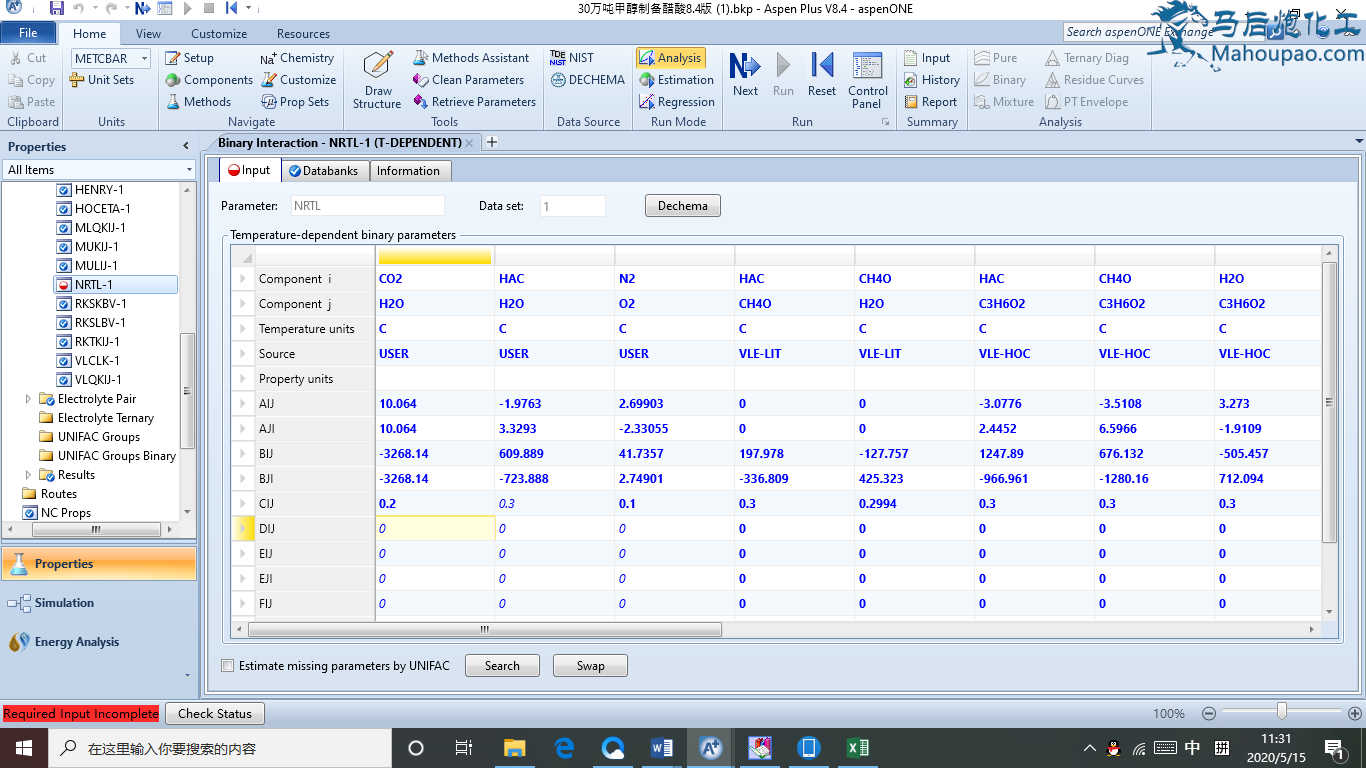Select VLCLK-1 in the tree

(x=97, y=361)
